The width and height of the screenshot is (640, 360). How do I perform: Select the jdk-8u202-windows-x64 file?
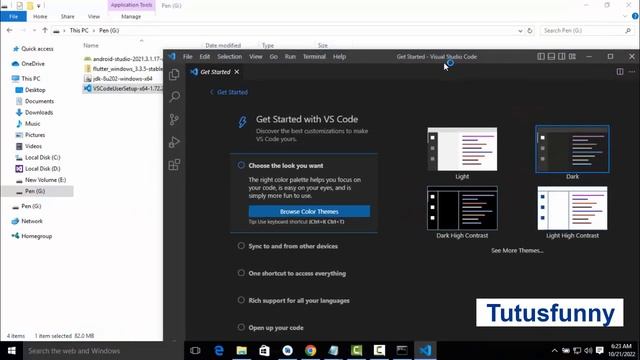click(122, 78)
